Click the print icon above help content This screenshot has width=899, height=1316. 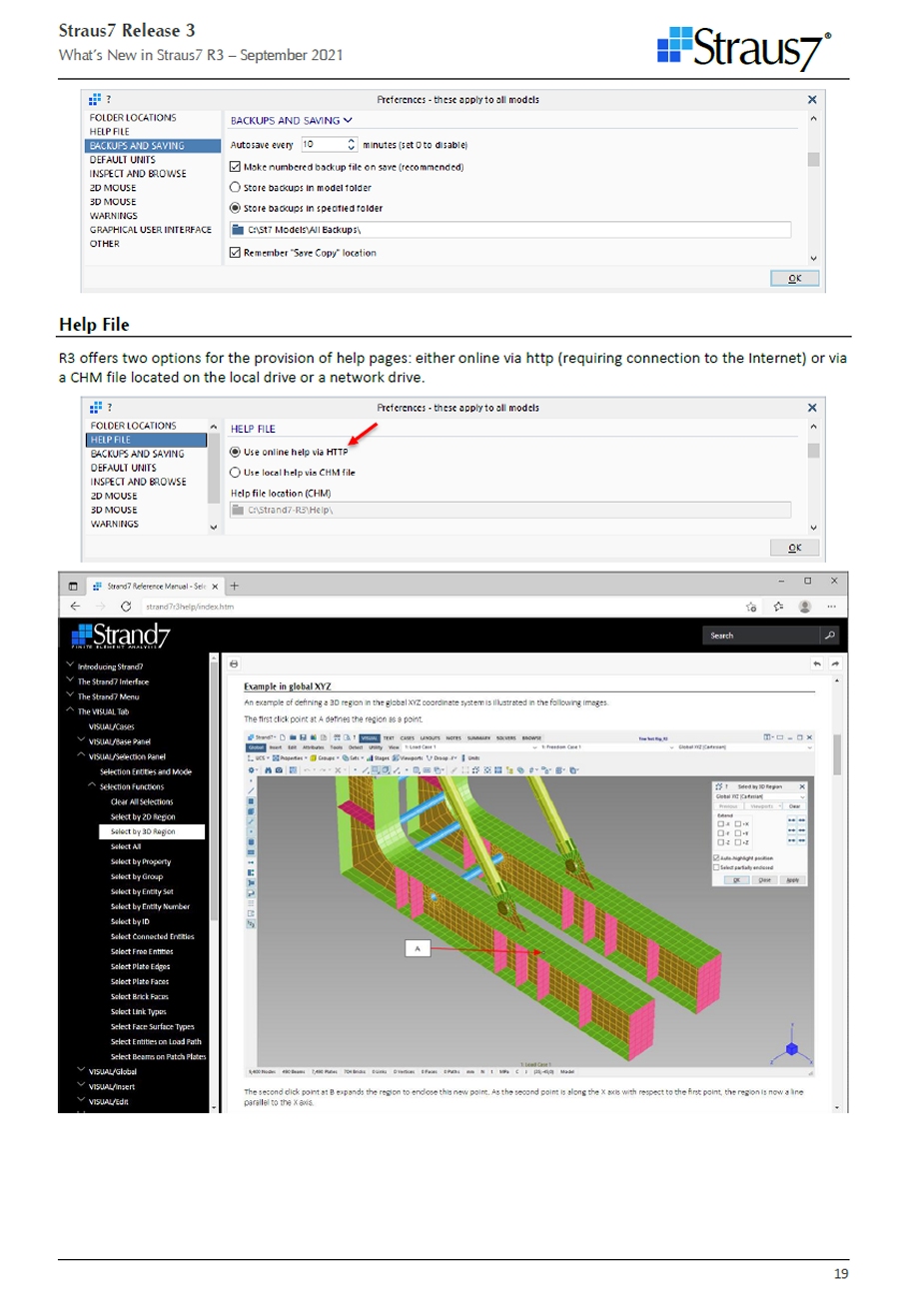[x=234, y=663]
